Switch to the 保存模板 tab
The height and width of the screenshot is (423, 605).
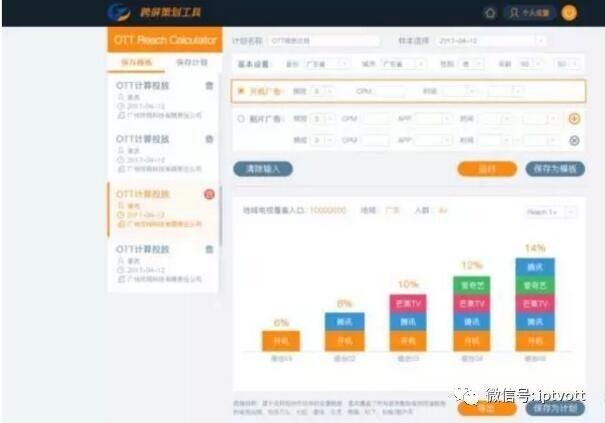[x=136, y=63]
